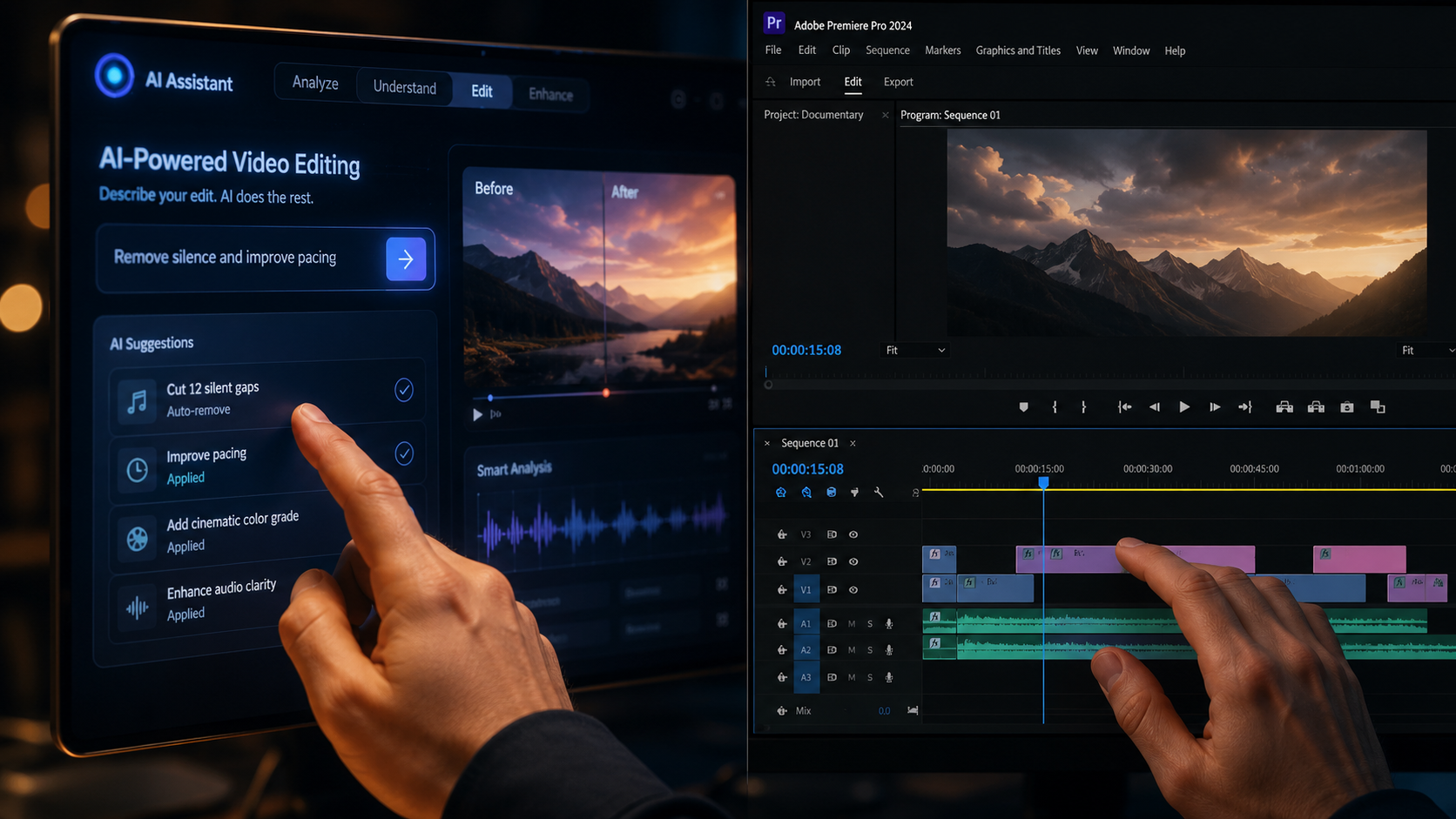Go to In point in Program monitor

coord(1124,406)
